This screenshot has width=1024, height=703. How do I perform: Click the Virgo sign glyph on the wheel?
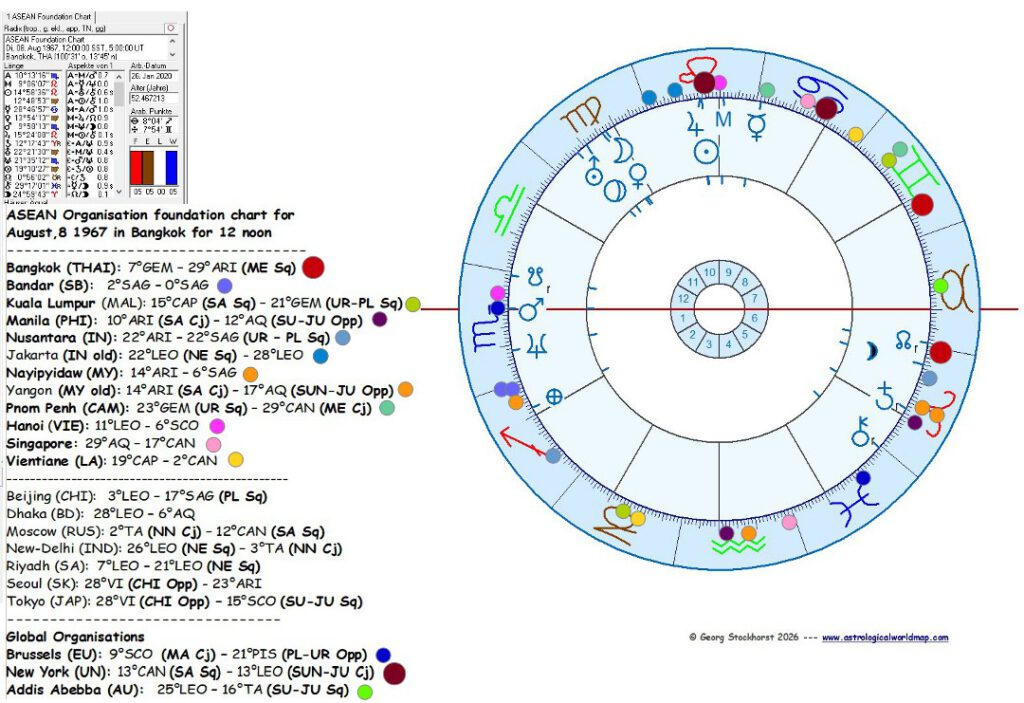(582, 113)
